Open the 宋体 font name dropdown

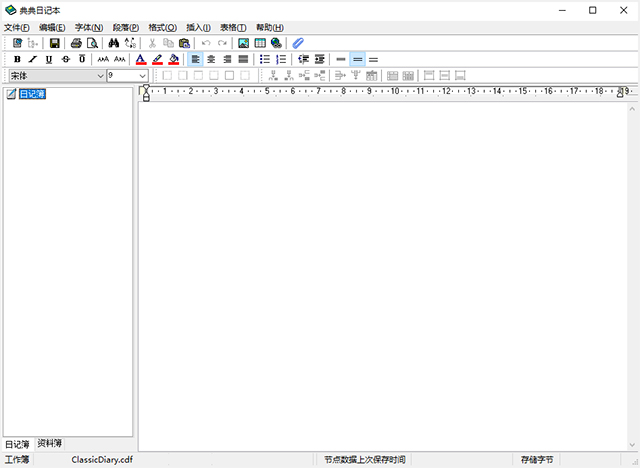[100, 75]
